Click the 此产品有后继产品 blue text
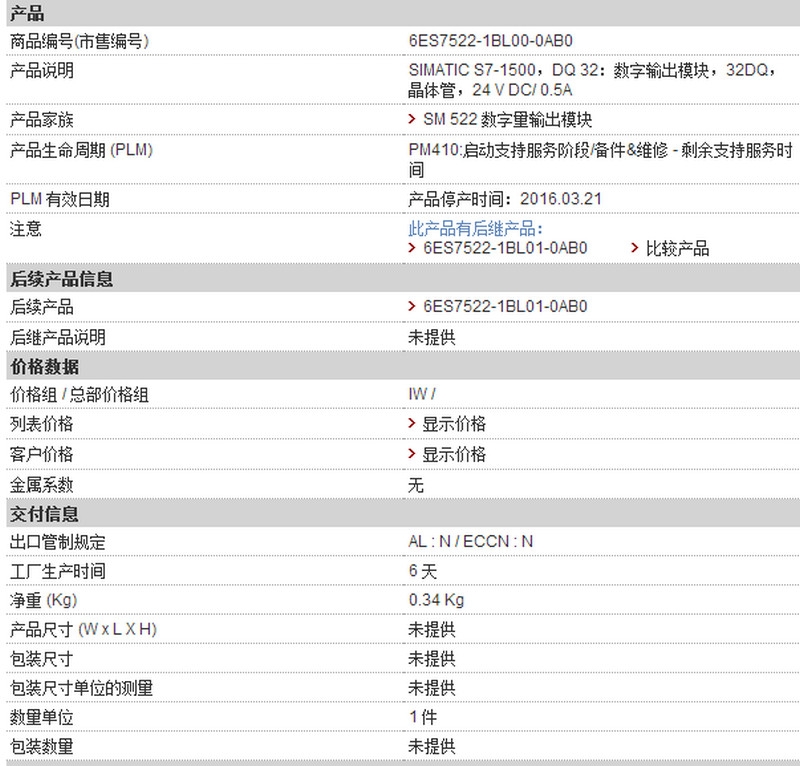This screenshot has width=800, height=766. pos(475,228)
